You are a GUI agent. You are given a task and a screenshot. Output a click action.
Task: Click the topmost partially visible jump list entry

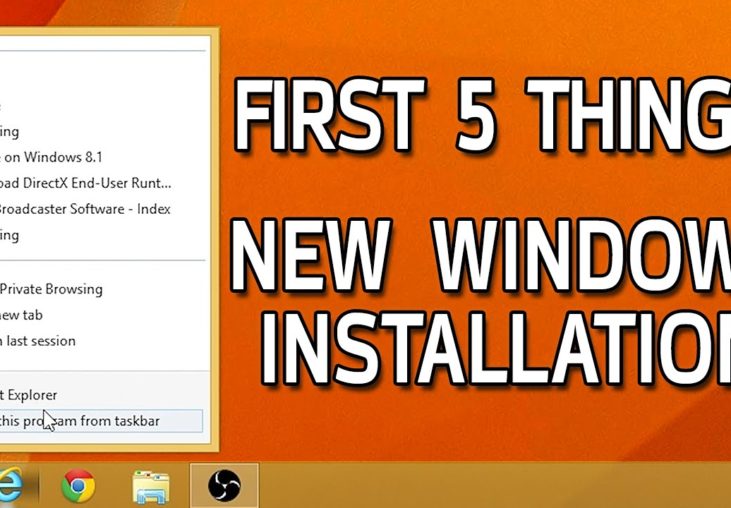coord(5,105)
